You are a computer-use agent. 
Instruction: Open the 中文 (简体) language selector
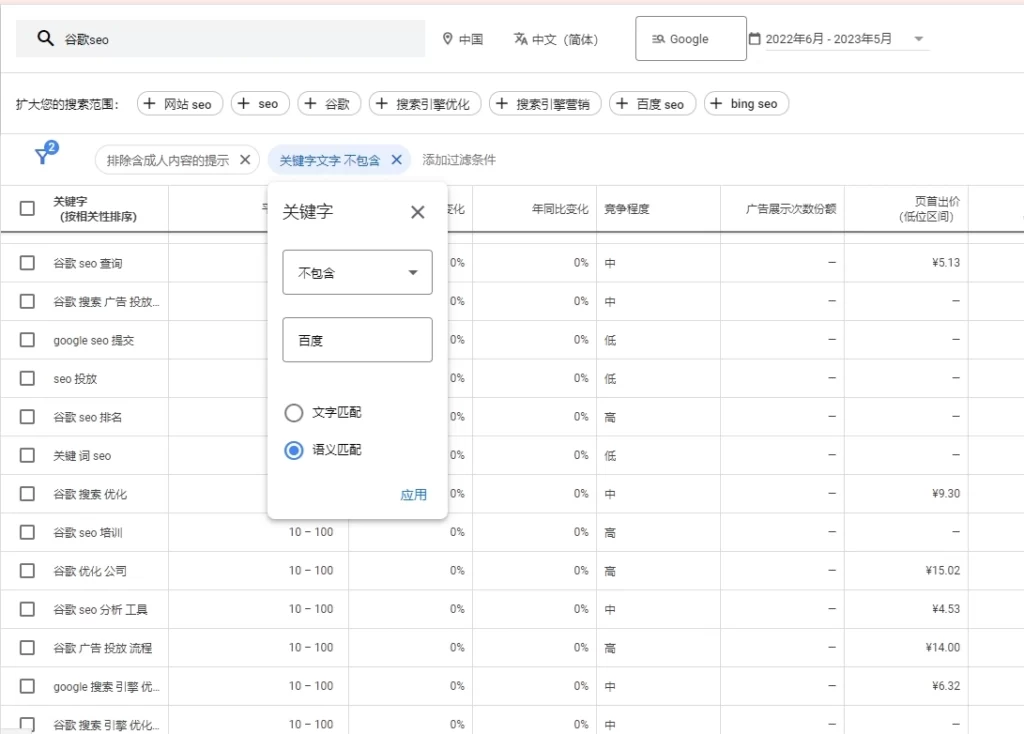pyautogui.click(x=556, y=39)
